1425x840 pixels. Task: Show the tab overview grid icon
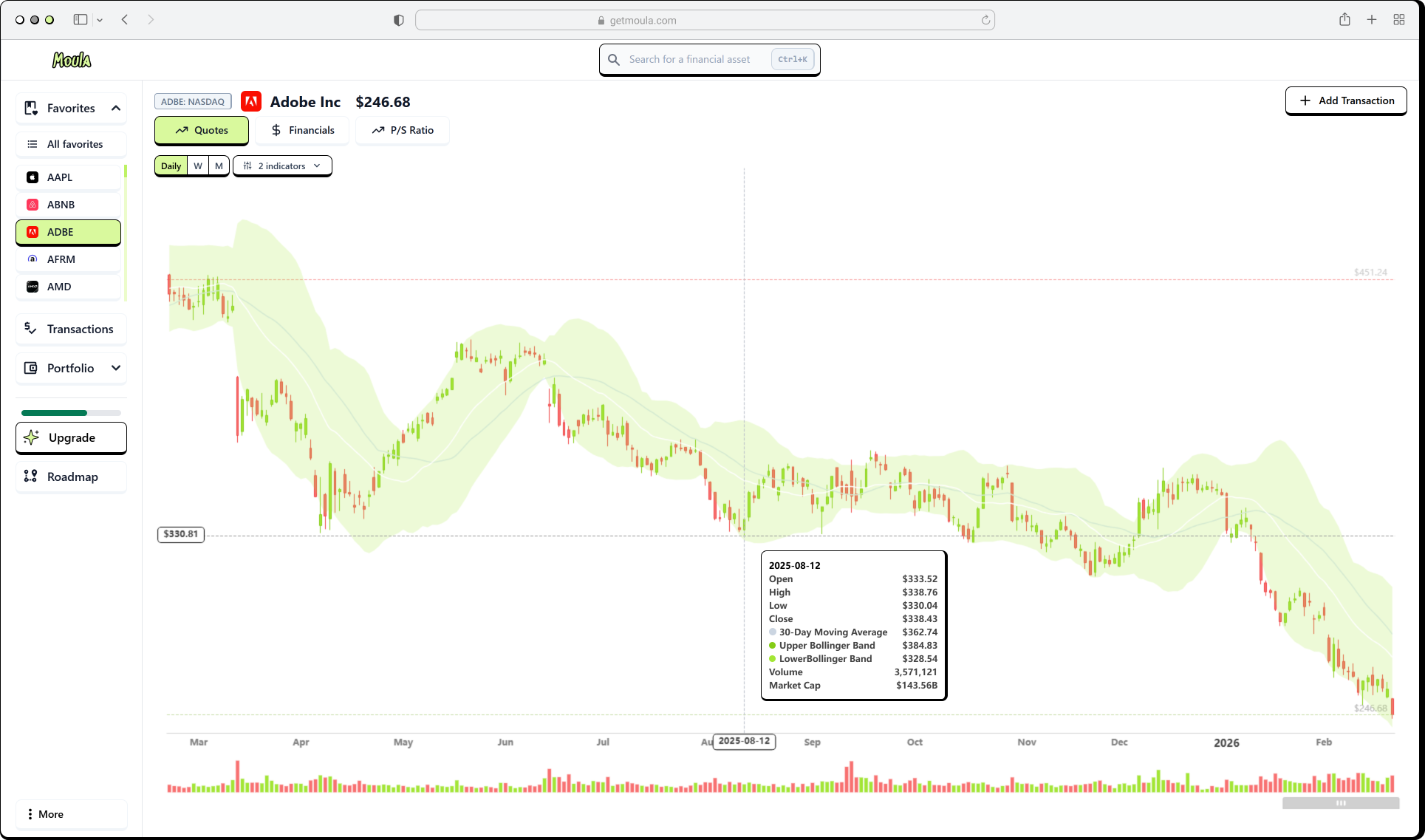1399,20
